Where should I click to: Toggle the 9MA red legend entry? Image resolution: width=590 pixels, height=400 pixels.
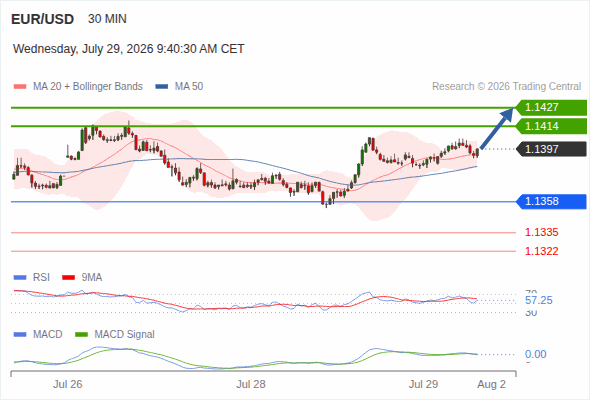(82, 277)
